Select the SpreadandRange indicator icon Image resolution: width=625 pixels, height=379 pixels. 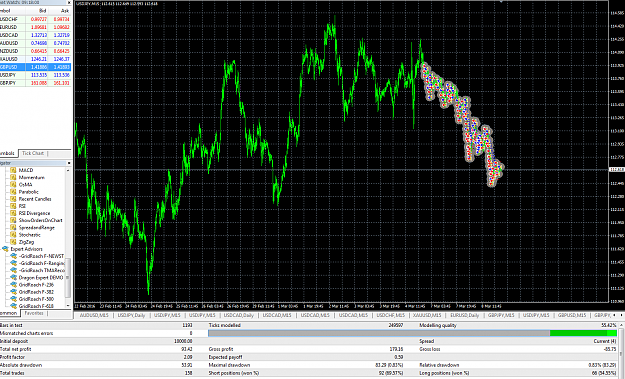point(13,228)
